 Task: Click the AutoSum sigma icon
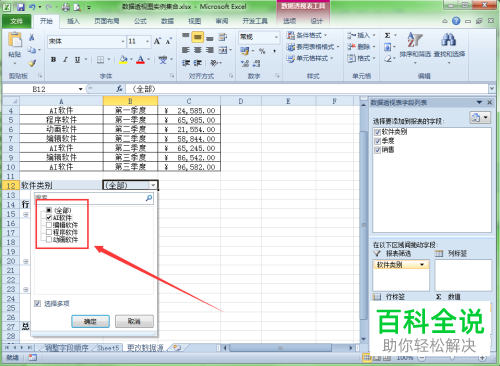click(x=387, y=35)
